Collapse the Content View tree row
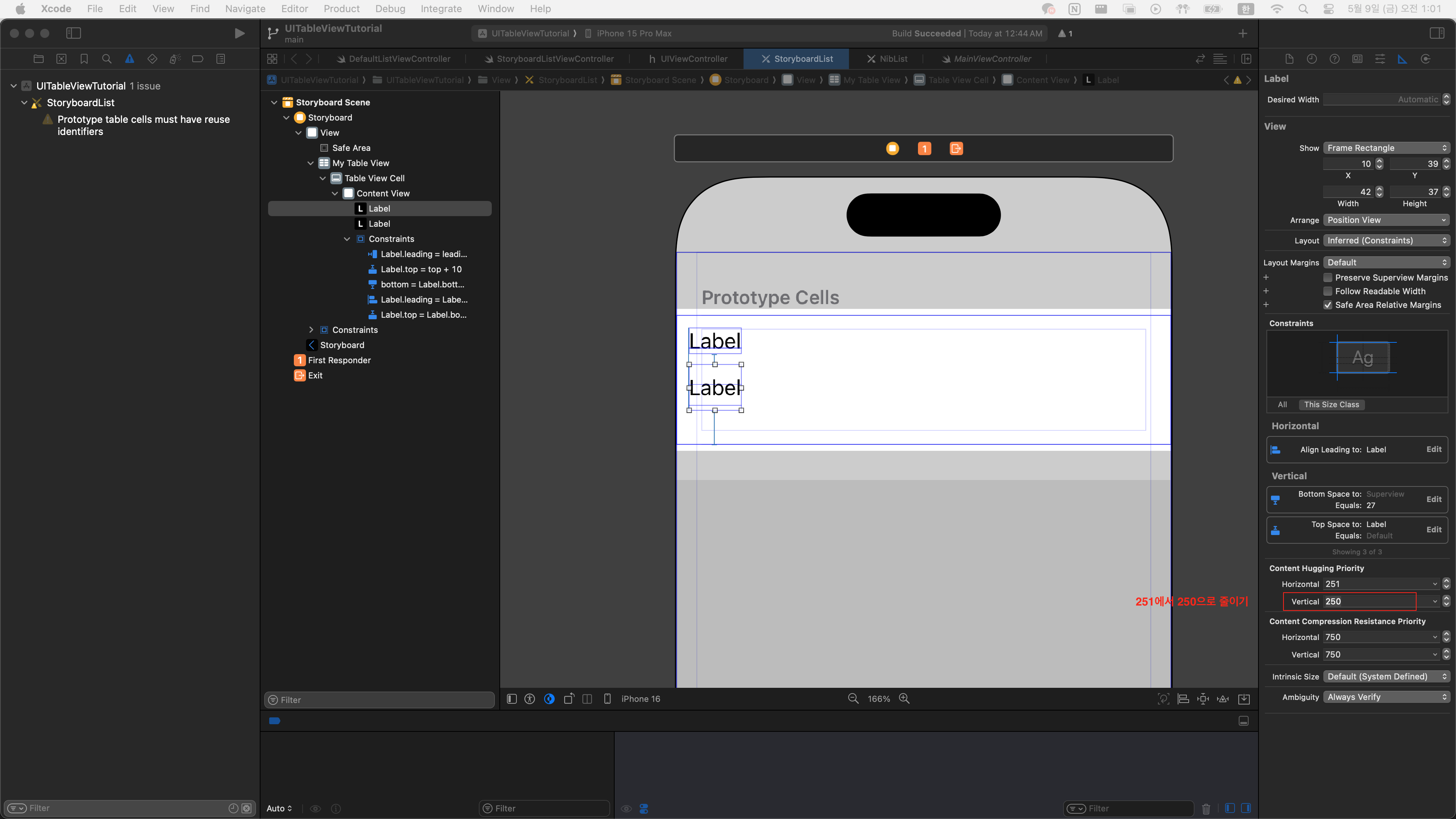 tap(334, 193)
